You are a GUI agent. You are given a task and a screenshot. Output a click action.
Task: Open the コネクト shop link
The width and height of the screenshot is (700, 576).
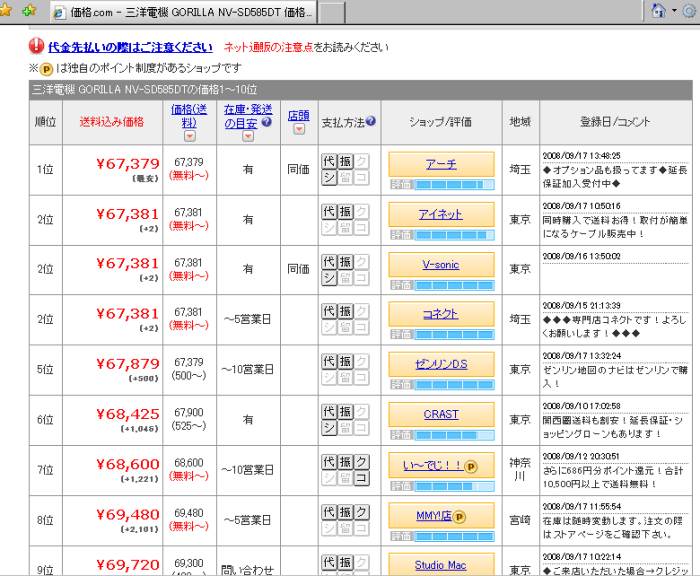pos(441,314)
